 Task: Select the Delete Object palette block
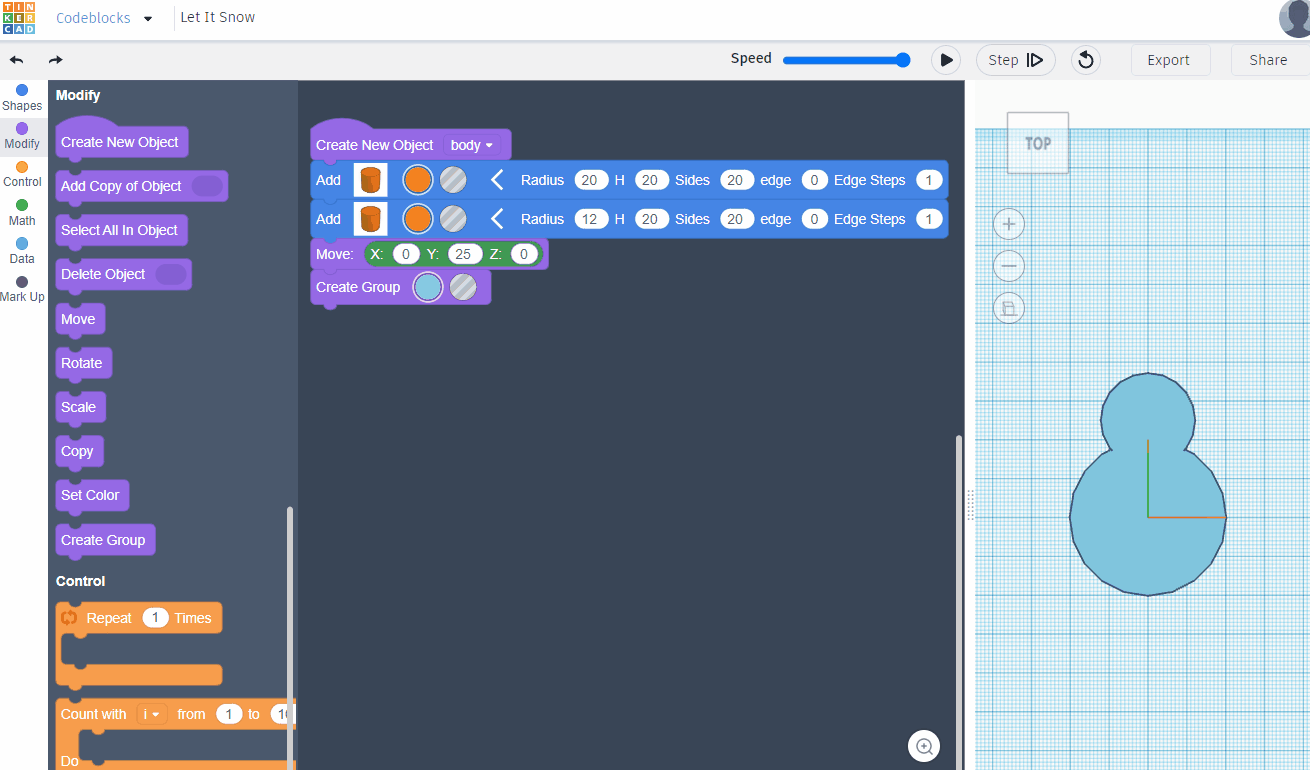point(123,274)
